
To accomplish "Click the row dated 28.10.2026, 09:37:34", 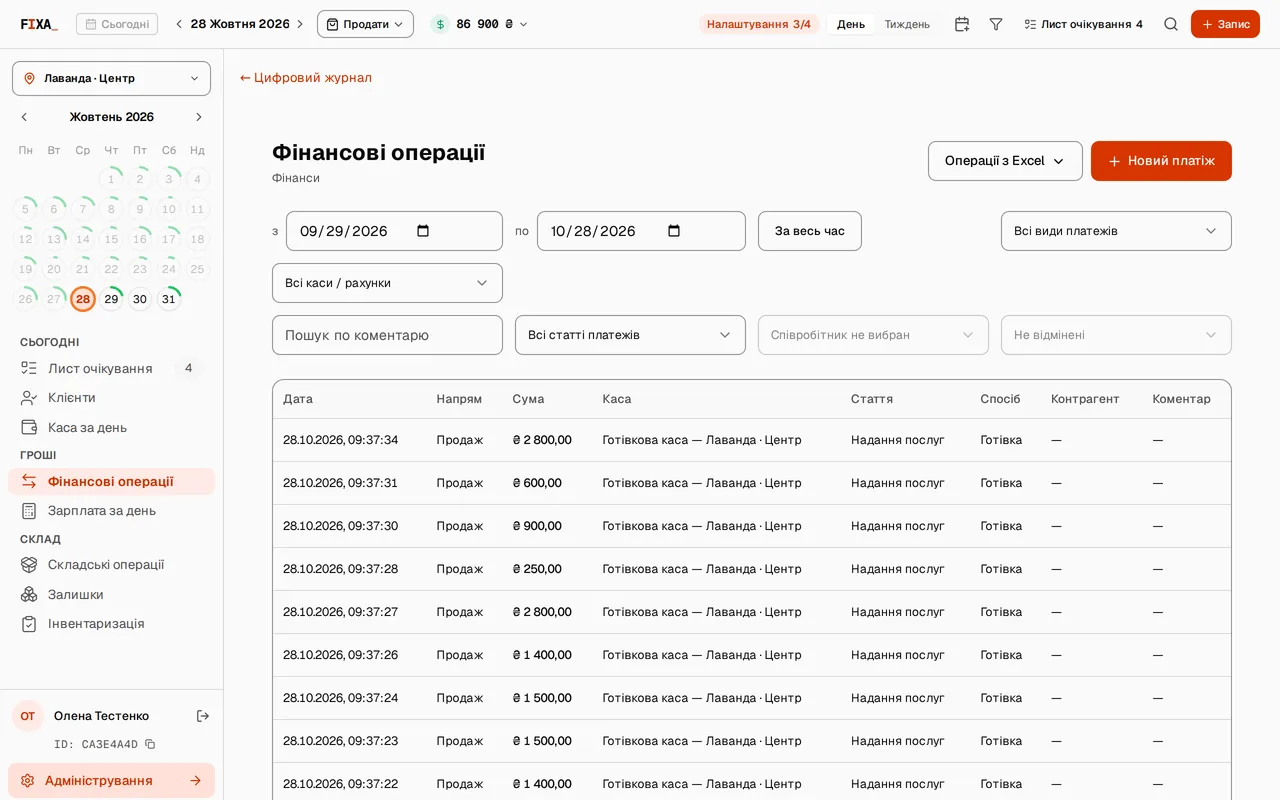I will (751, 440).
